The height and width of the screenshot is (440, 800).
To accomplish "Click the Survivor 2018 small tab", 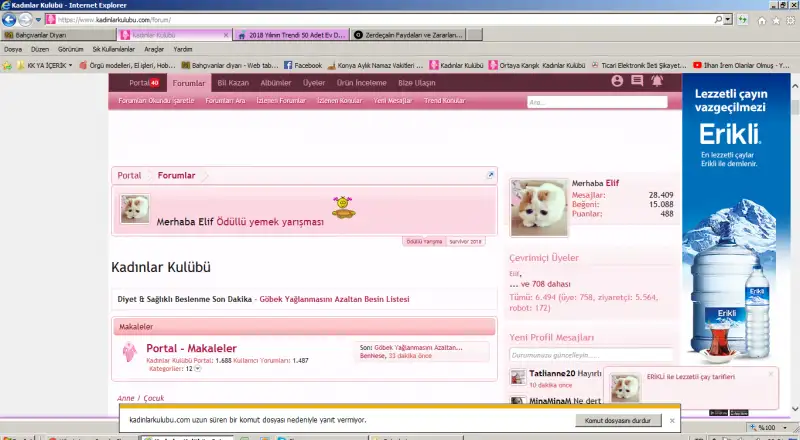I will pyautogui.click(x=465, y=241).
